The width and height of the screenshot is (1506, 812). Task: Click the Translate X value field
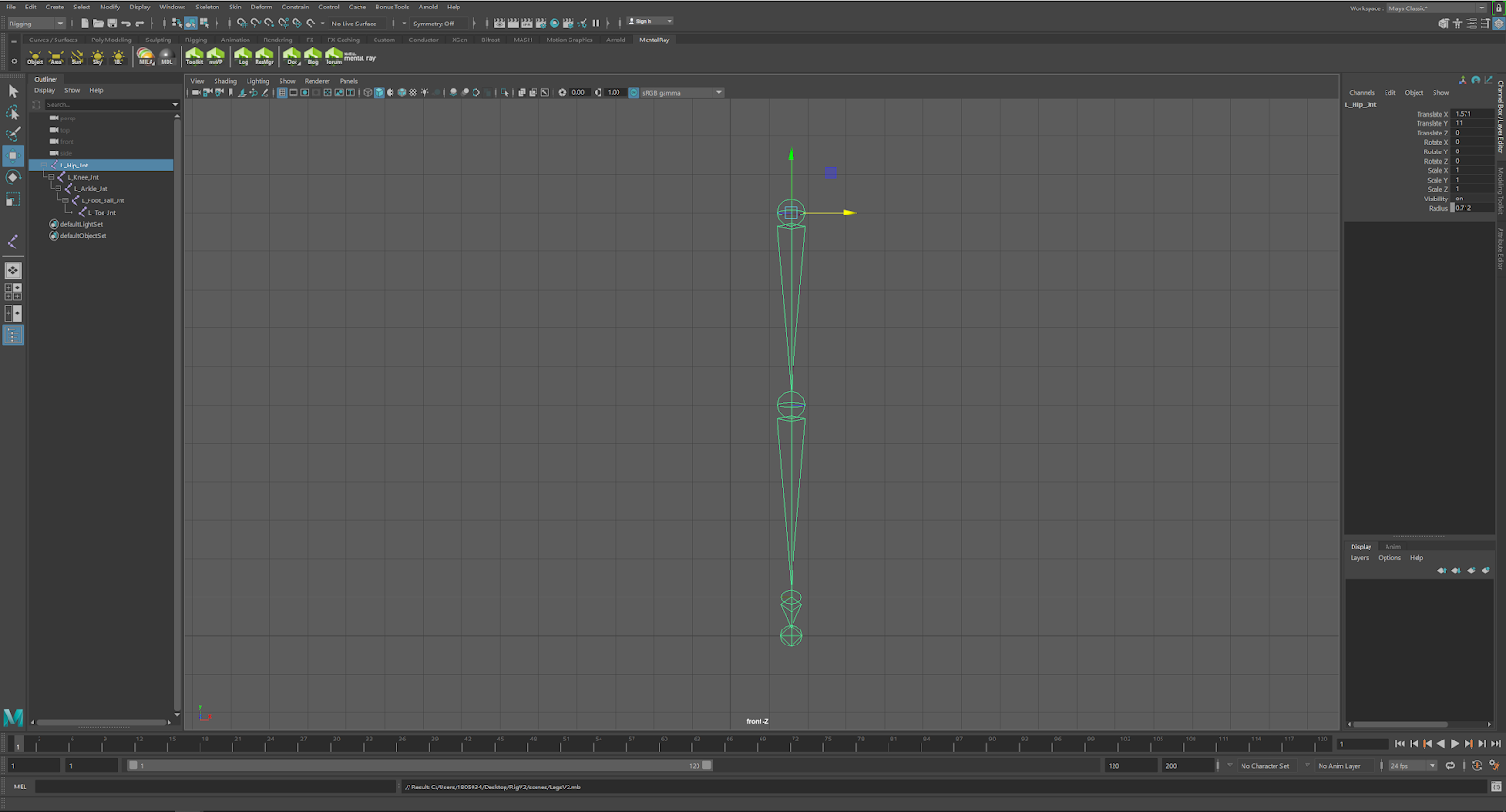pos(1473,114)
